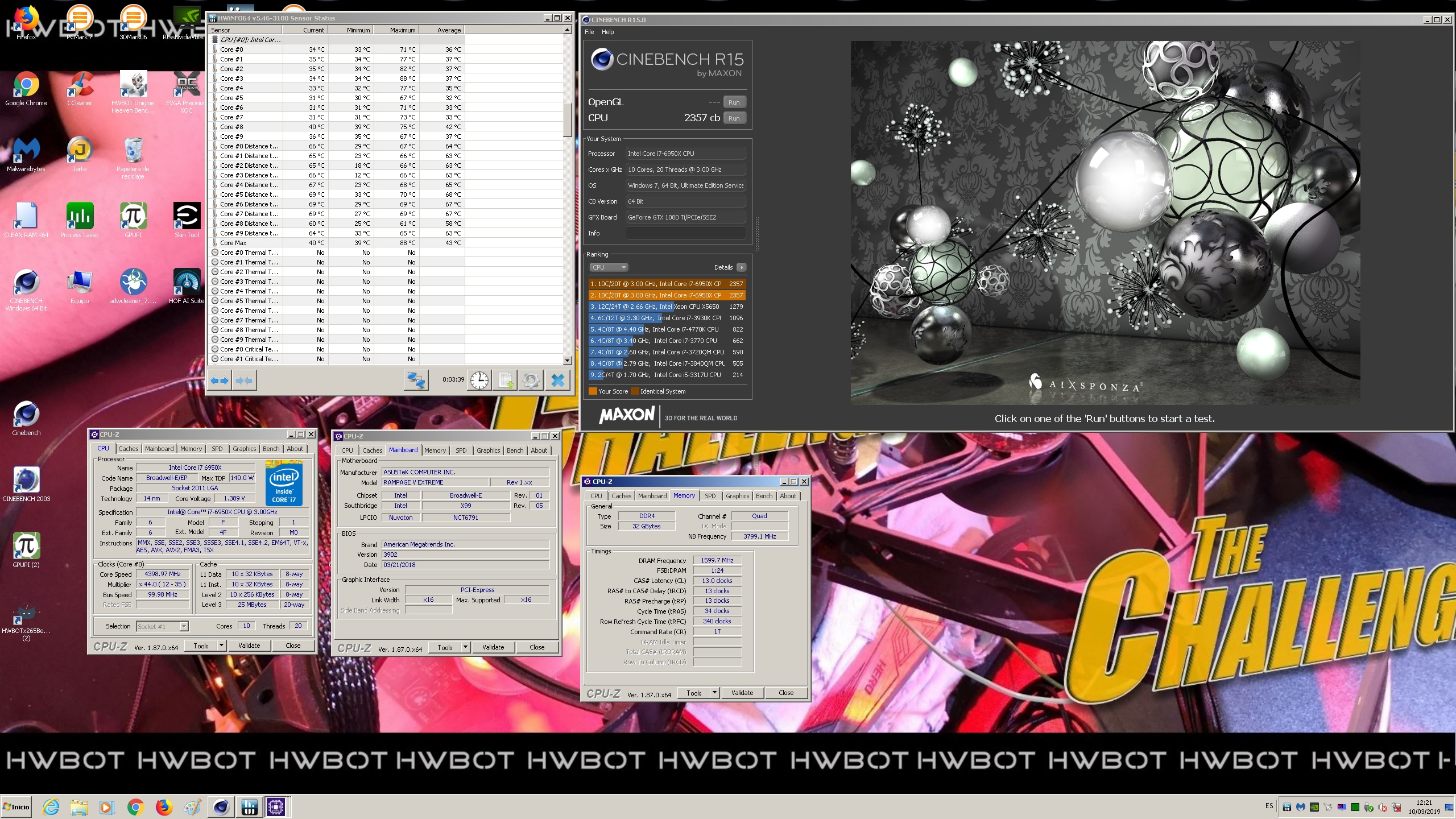Click muted volume tray icon
1456x819 pixels.
[1383, 807]
